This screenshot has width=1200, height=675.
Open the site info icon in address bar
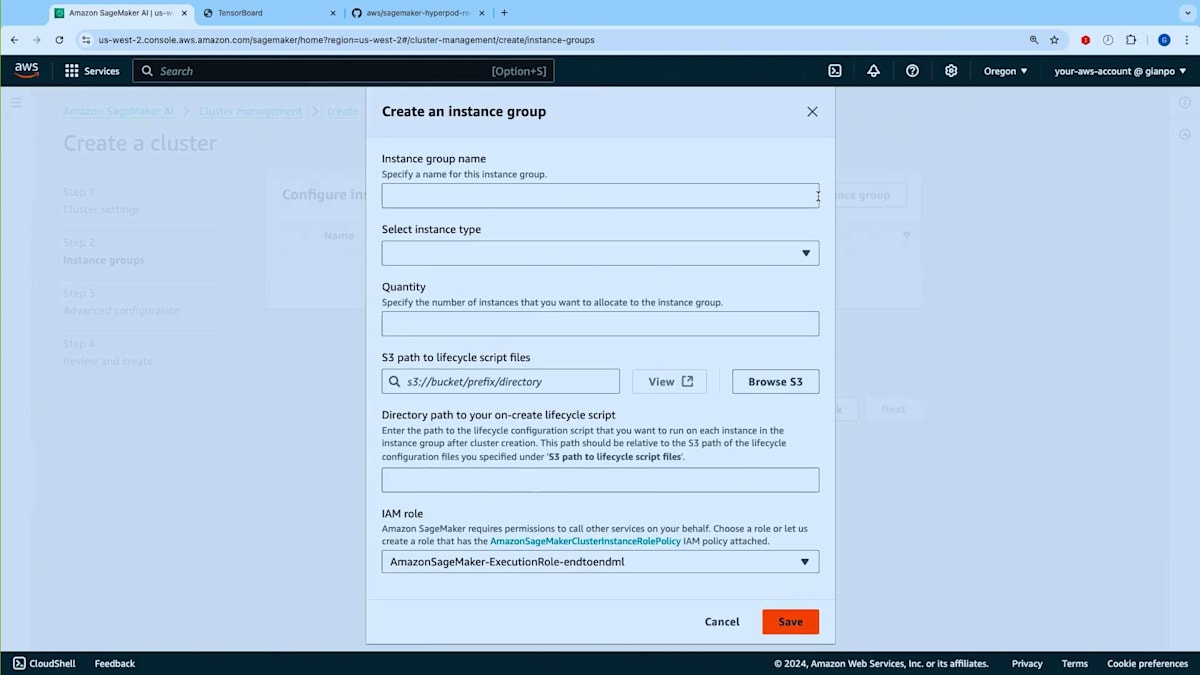84,40
